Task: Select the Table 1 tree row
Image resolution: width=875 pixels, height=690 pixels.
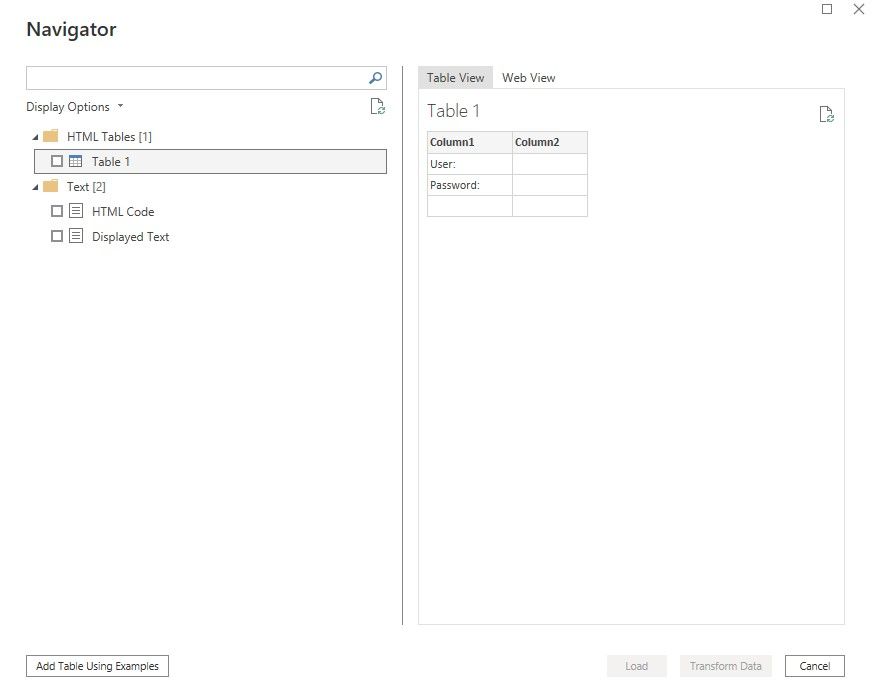Action: 210,161
